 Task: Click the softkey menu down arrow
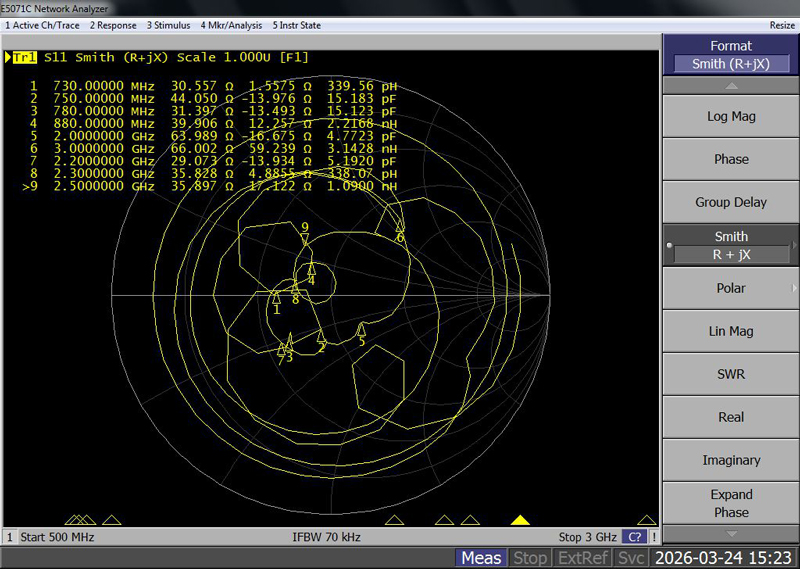pos(731,534)
